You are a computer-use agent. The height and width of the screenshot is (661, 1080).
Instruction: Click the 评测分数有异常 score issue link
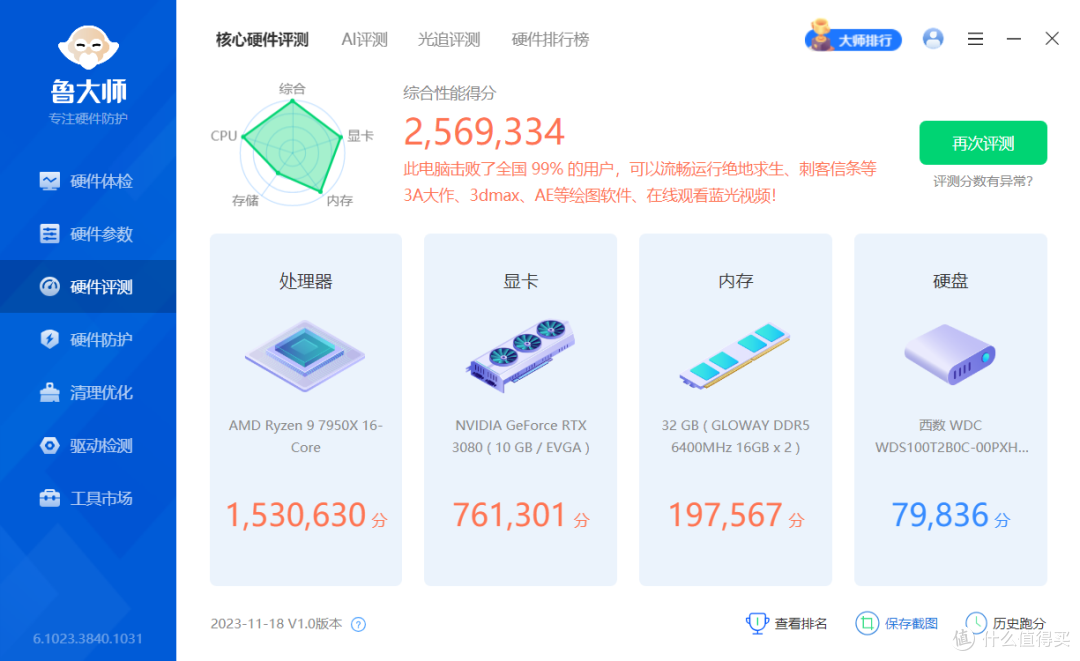click(x=982, y=181)
